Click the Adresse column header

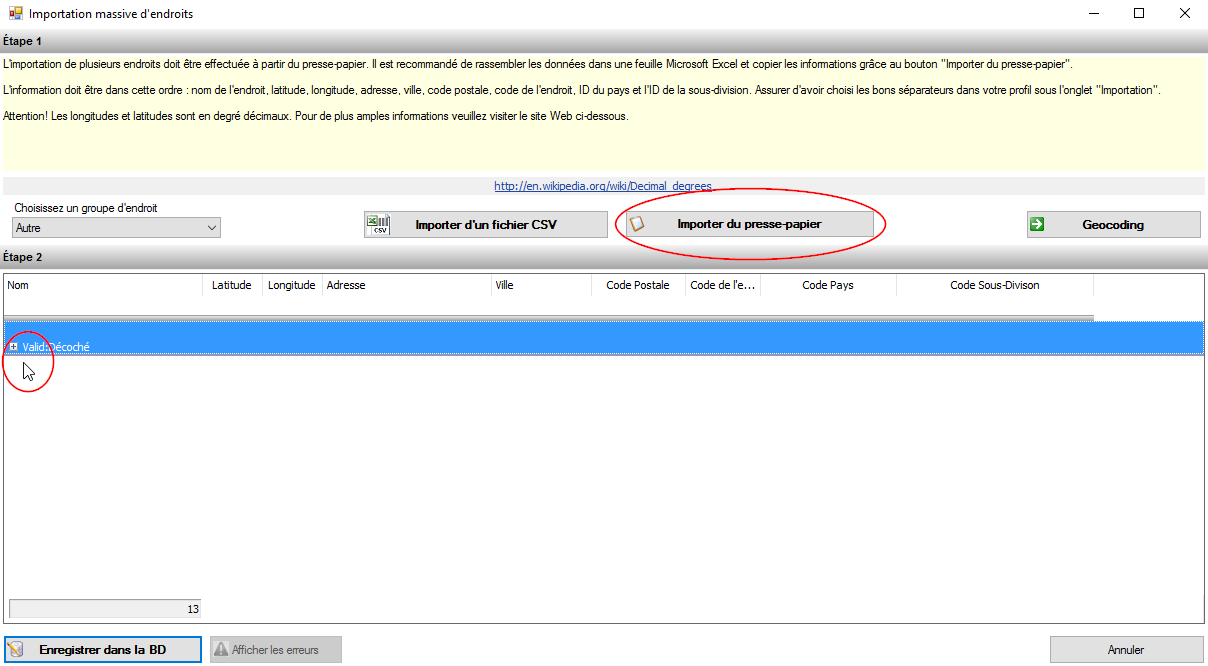click(x=405, y=285)
